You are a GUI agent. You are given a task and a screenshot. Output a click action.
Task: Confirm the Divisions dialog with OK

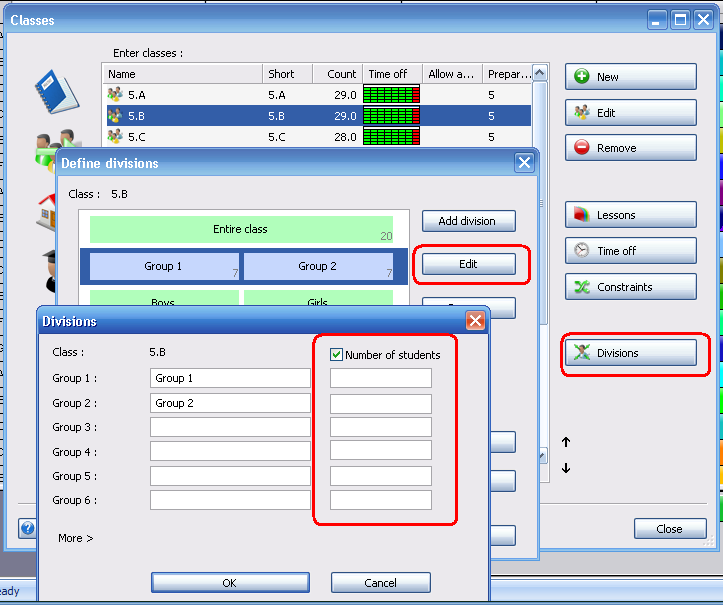point(230,583)
